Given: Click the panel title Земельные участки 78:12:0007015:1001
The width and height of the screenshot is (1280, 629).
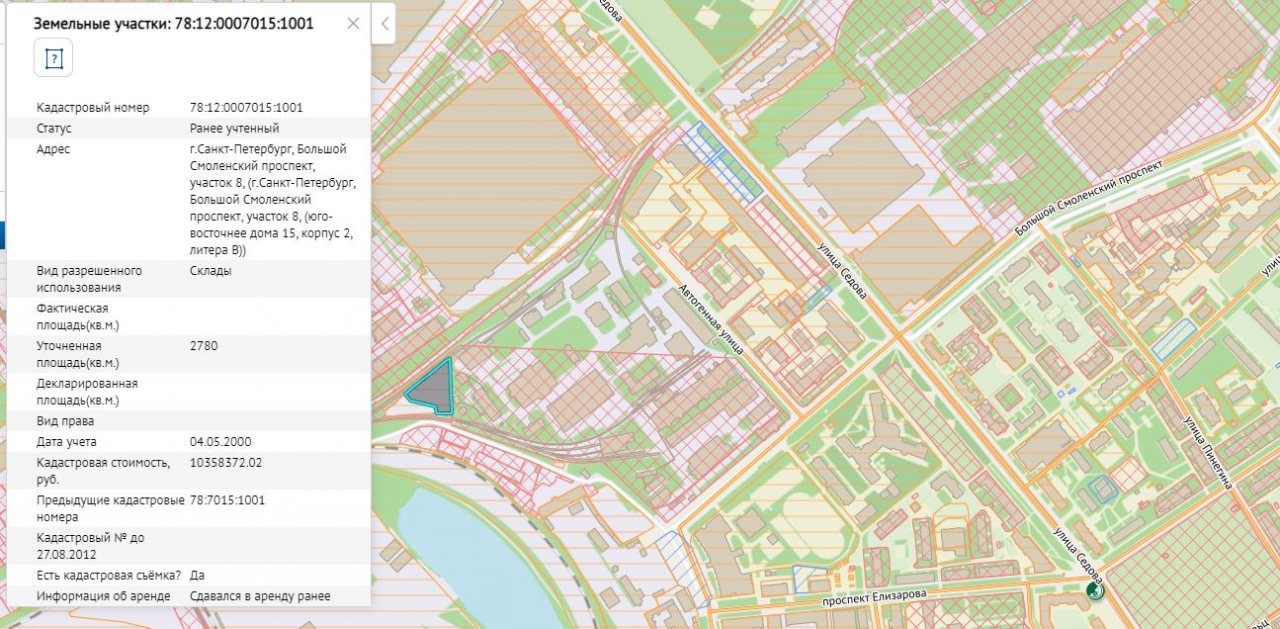Looking at the screenshot, I should [172, 23].
